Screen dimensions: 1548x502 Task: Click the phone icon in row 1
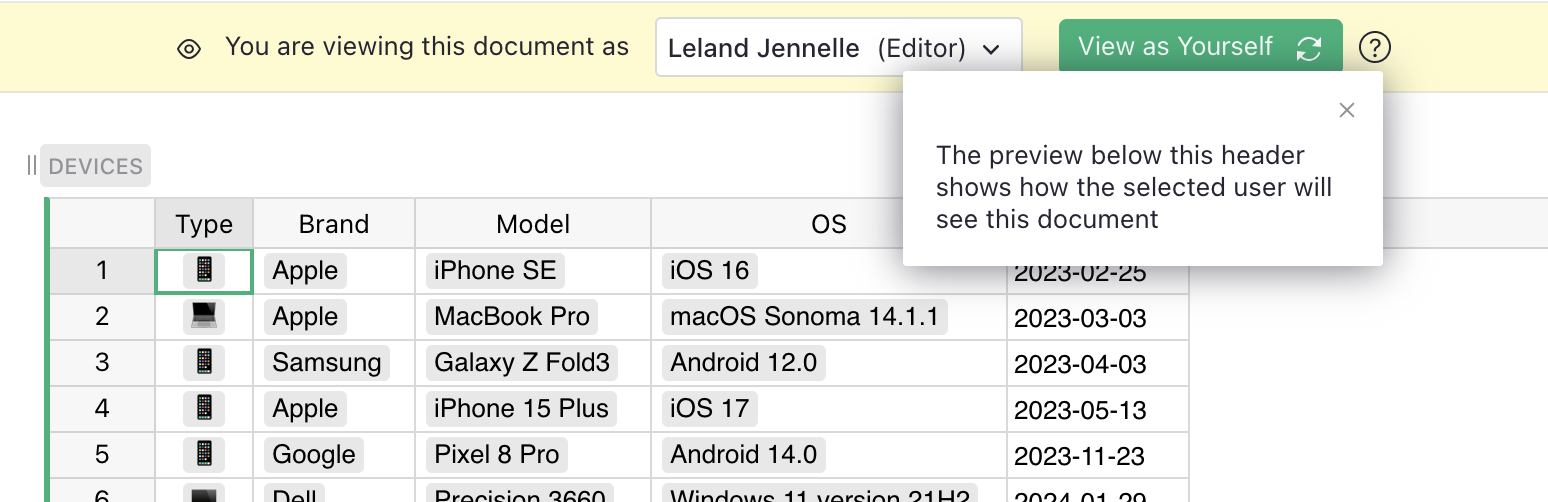204,270
